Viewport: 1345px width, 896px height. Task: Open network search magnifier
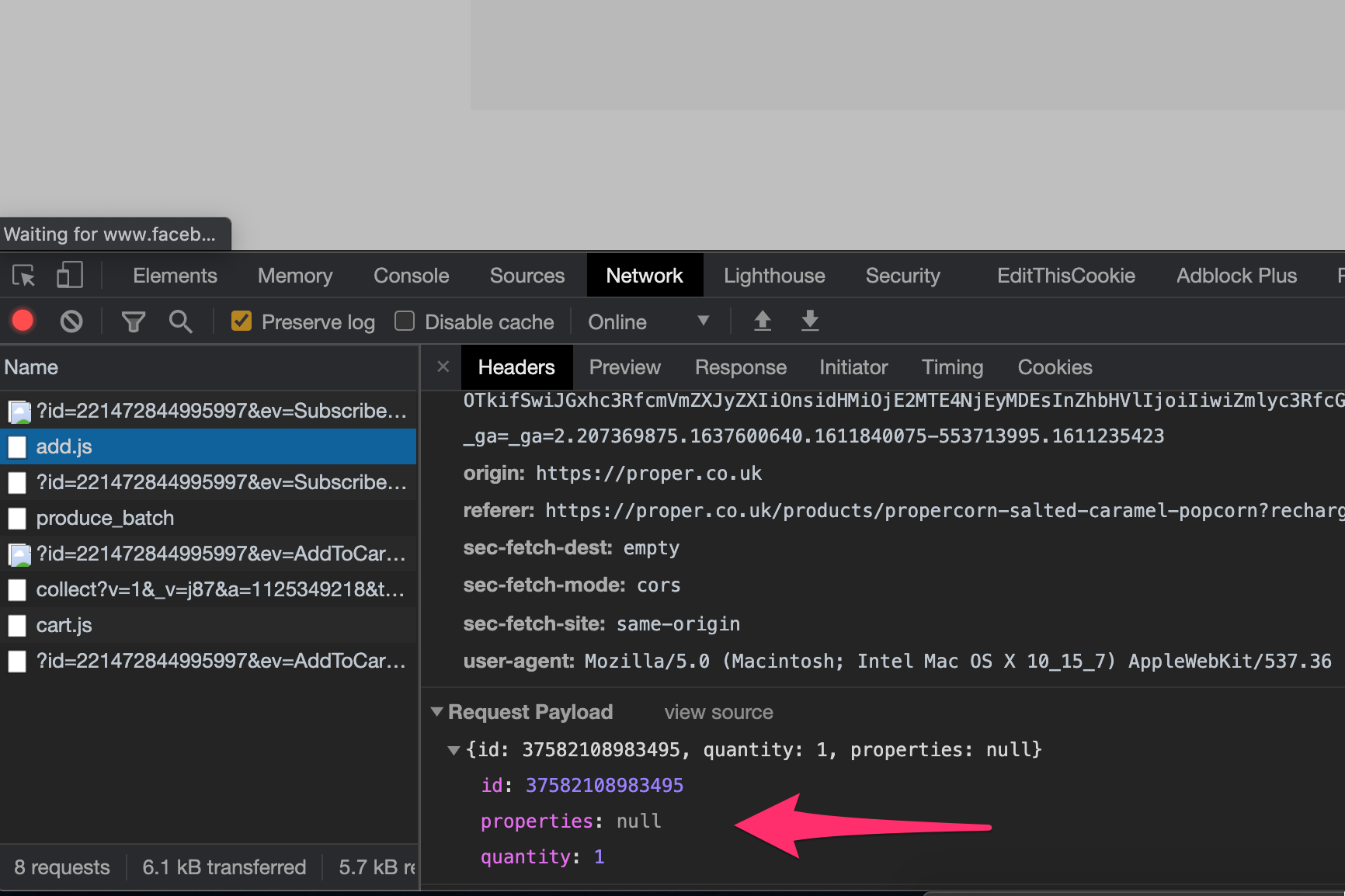click(x=180, y=321)
